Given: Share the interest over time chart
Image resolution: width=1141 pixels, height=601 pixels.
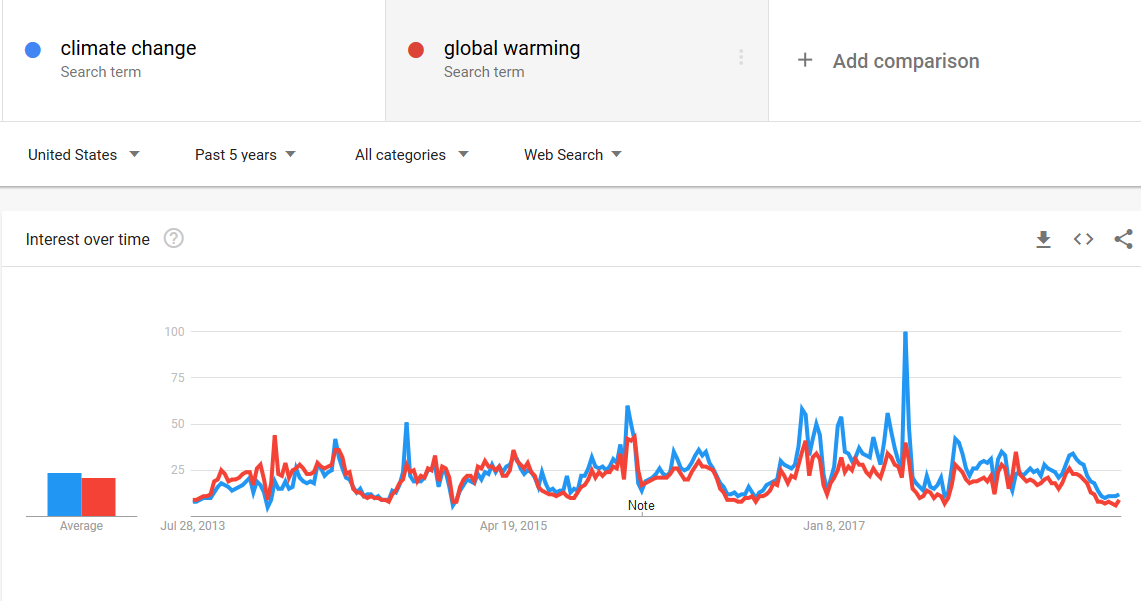Looking at the screenshot, I should [x=1123, y=239].
